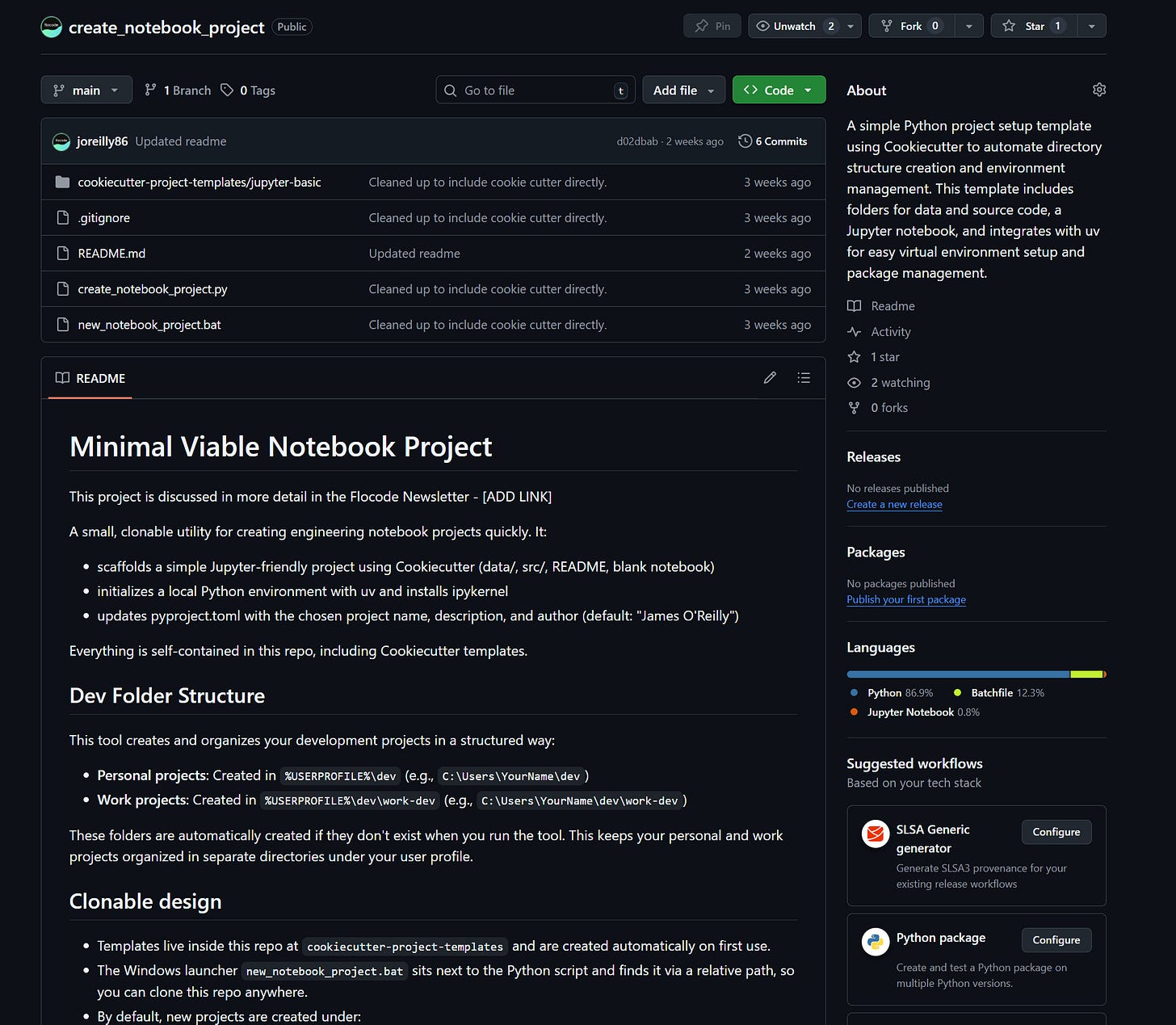Open the .gitignore file

click(x=103, y=218)
